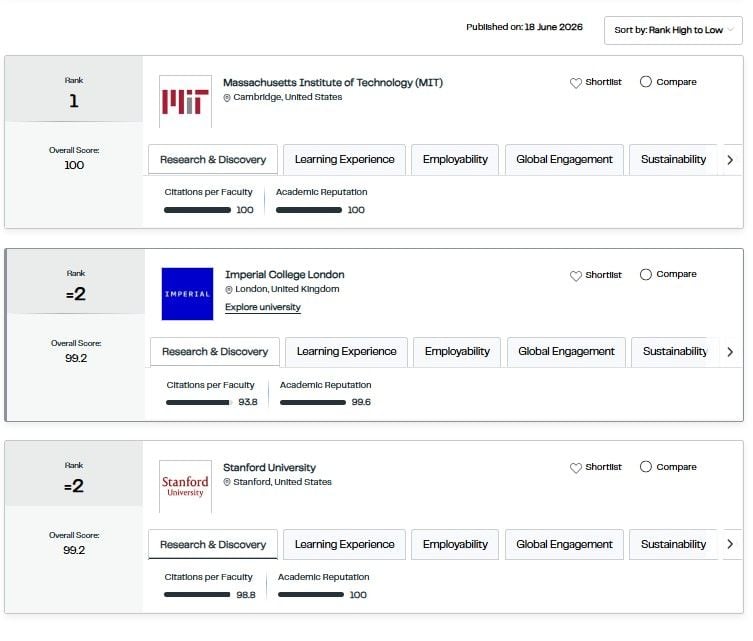
Task: Click Imperial's Citations per Faculty score bar
Action: pos(199,402)
